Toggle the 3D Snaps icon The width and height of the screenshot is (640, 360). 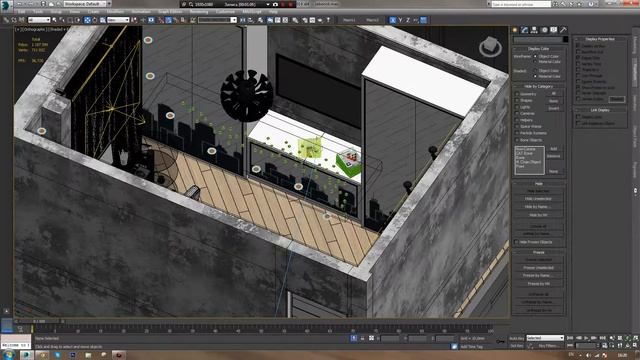click(x=161, y=20)
